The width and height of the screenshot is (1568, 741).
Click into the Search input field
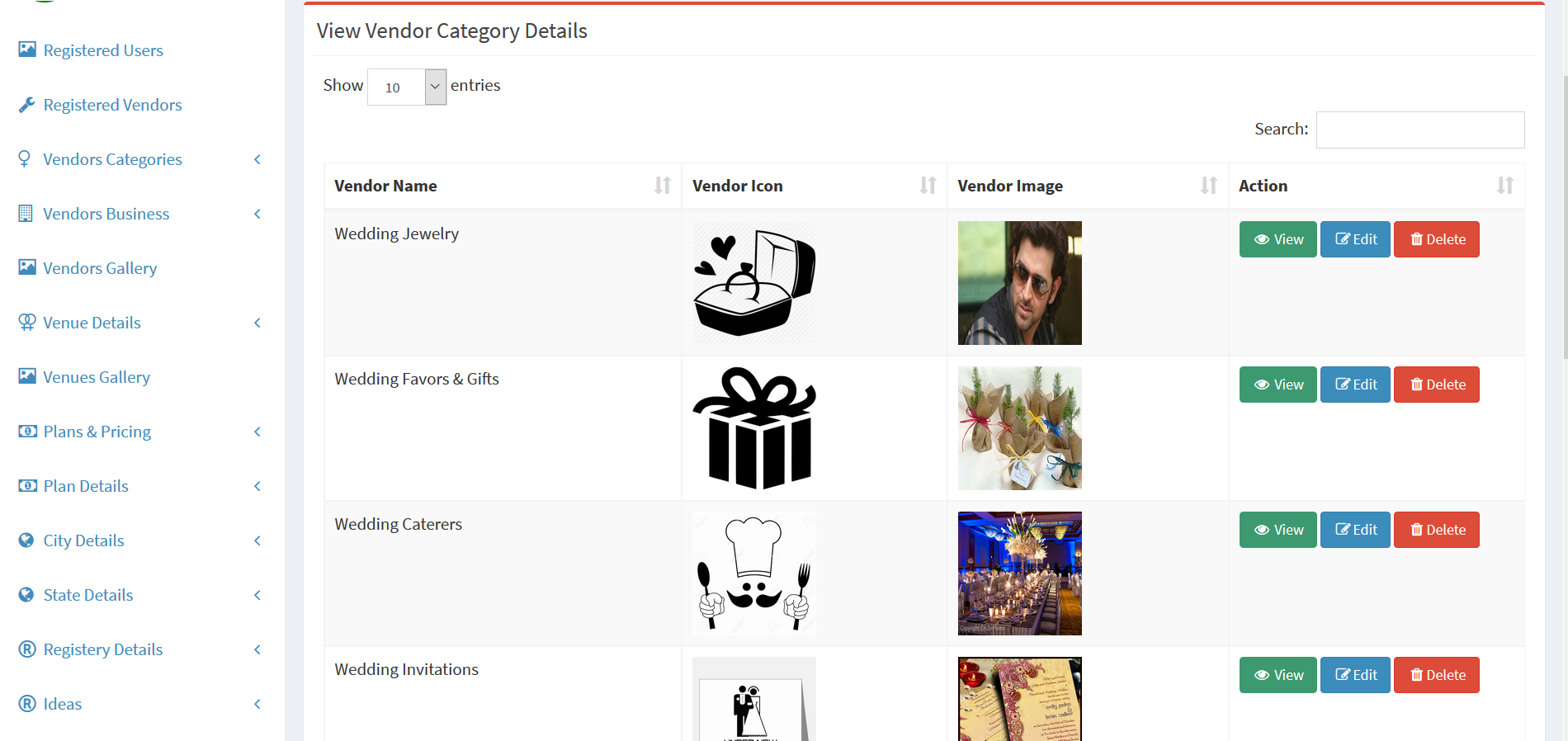click(x=1419, y=130)
